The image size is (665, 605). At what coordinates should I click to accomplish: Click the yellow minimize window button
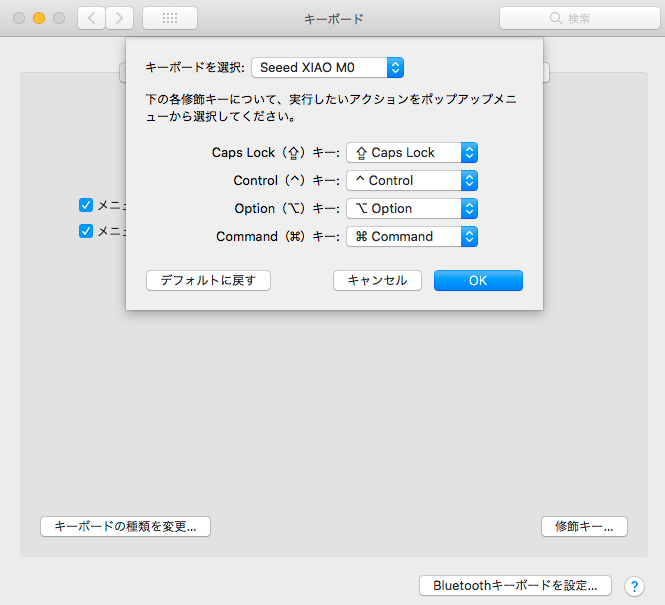pos(39,18)
